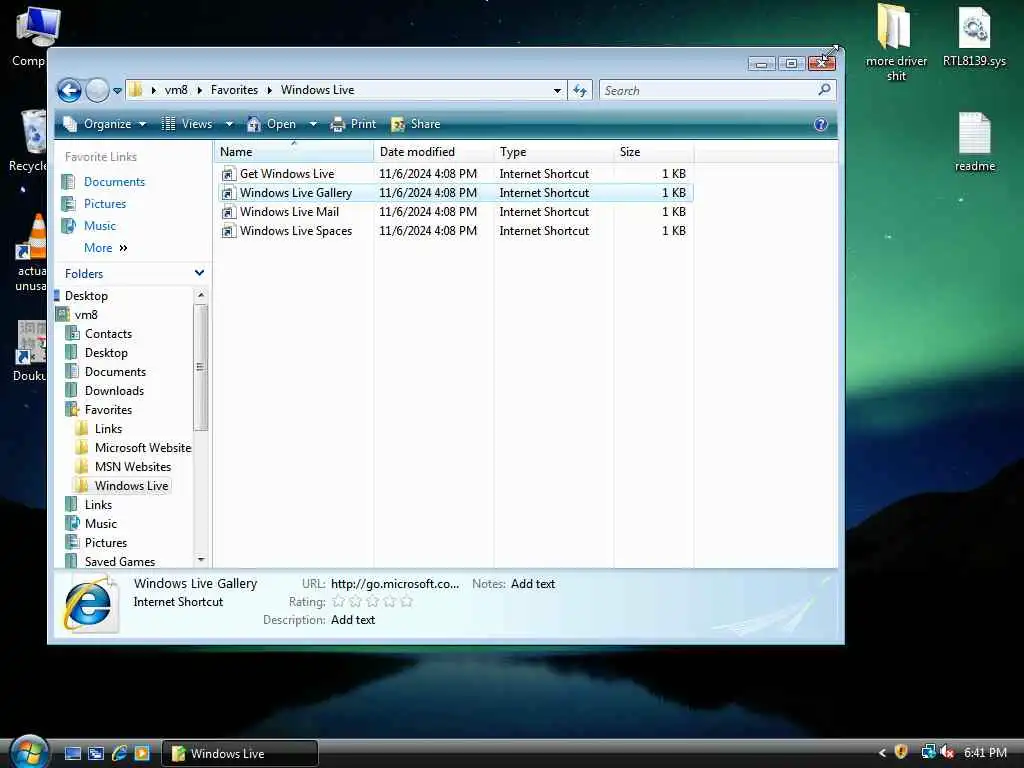
Task: Show hidden tray icons arrow
Action: point(882,753)
